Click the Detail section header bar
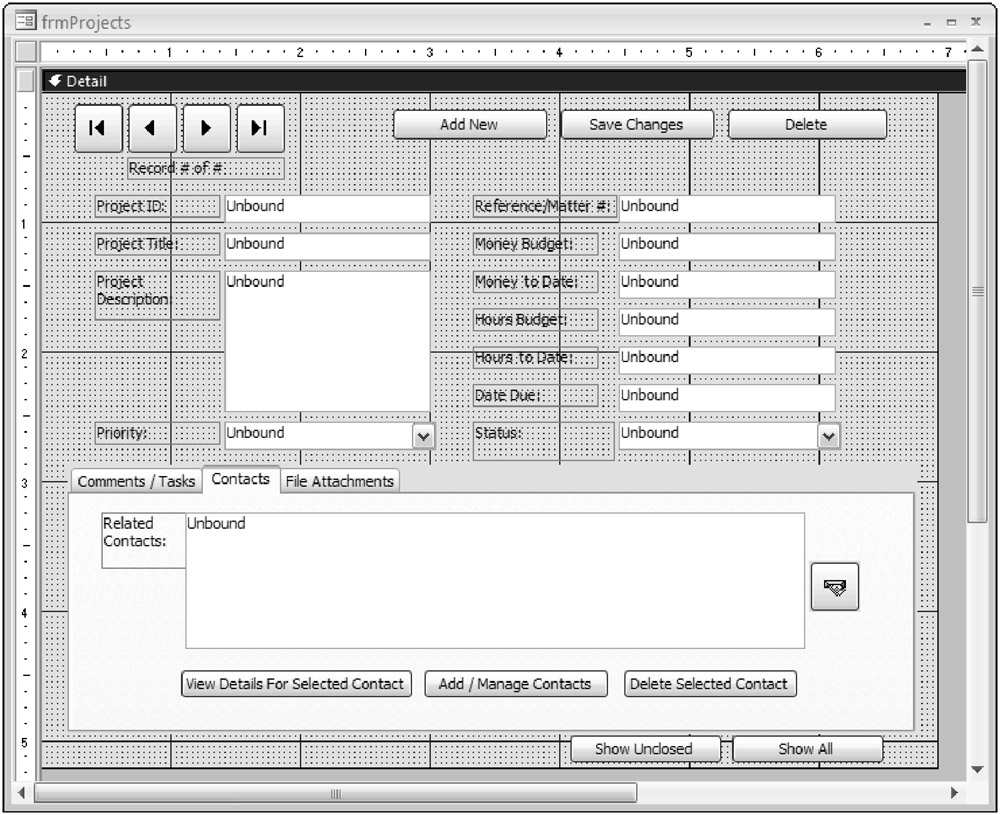This screenshot has width=1000, height=815. [500, 81]
